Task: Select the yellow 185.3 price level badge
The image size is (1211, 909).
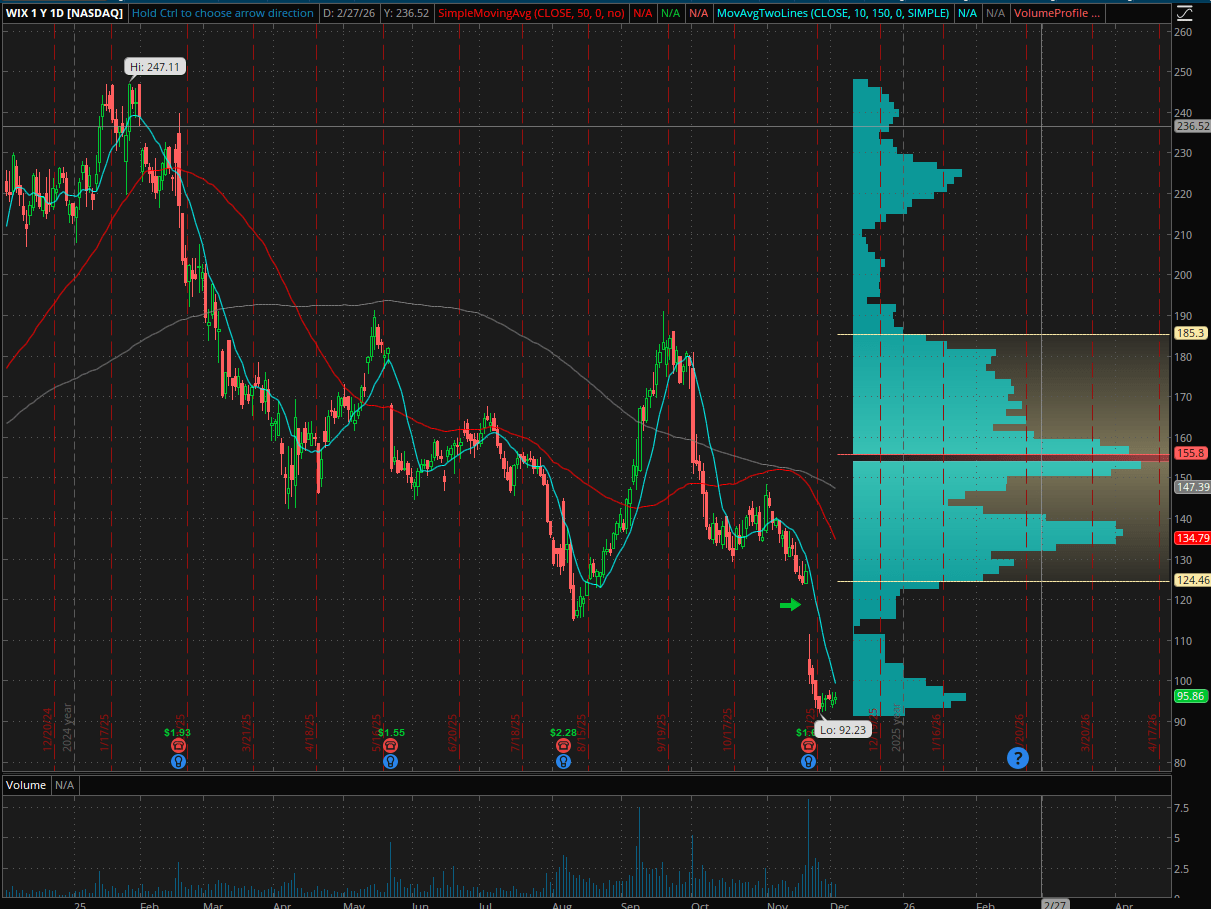Action: (1190, 333)
